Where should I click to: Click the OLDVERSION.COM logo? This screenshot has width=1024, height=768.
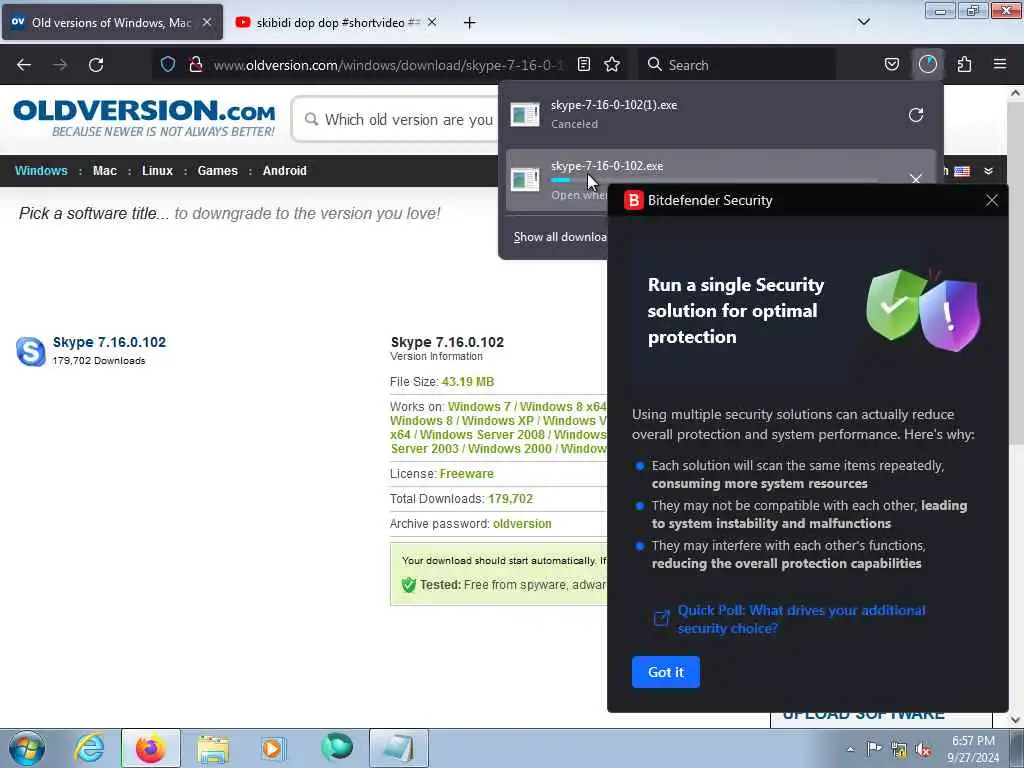tap(144, 118)
